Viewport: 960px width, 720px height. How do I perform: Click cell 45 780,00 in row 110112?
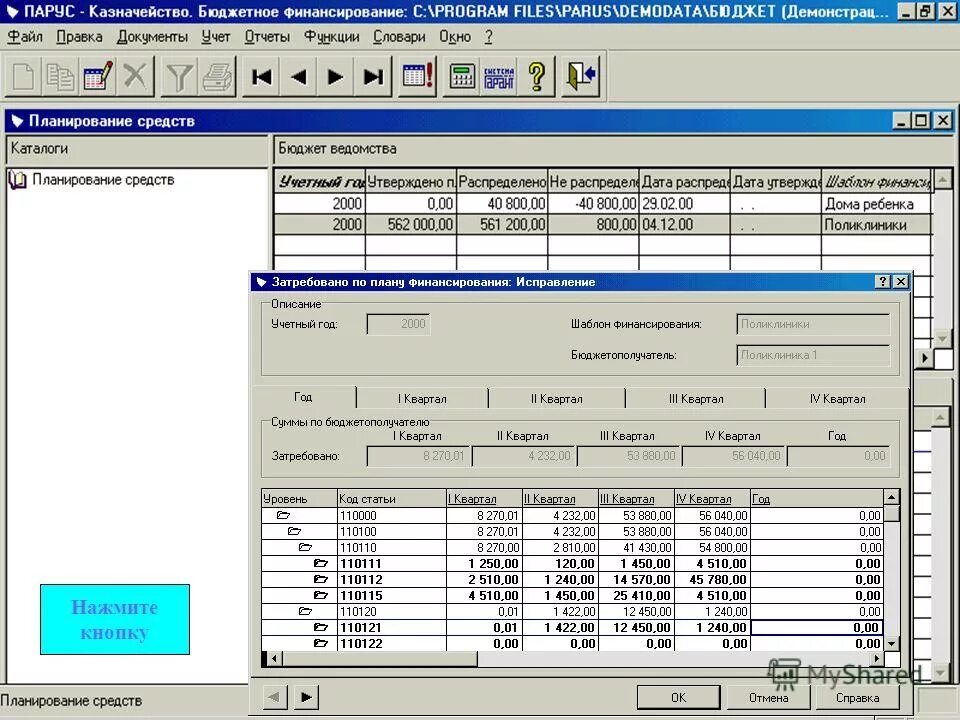pos(712,579)
